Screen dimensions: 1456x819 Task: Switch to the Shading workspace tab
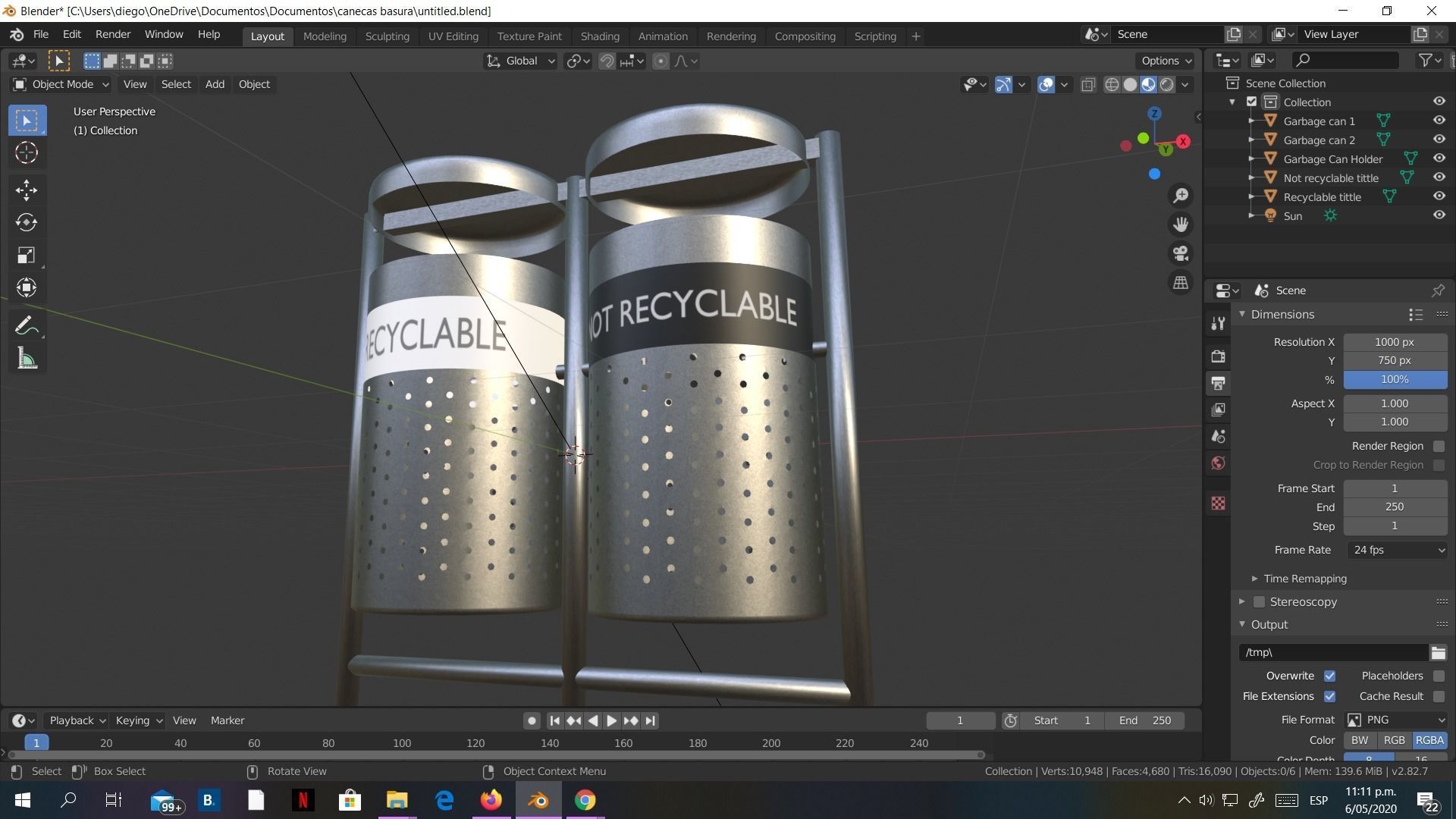coord(599,36)
